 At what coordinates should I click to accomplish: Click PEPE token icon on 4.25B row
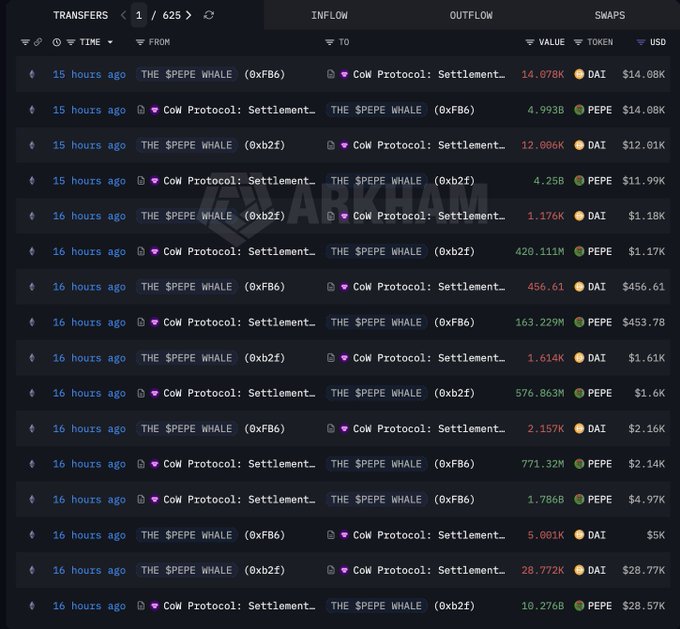click(x=579, y=180)
